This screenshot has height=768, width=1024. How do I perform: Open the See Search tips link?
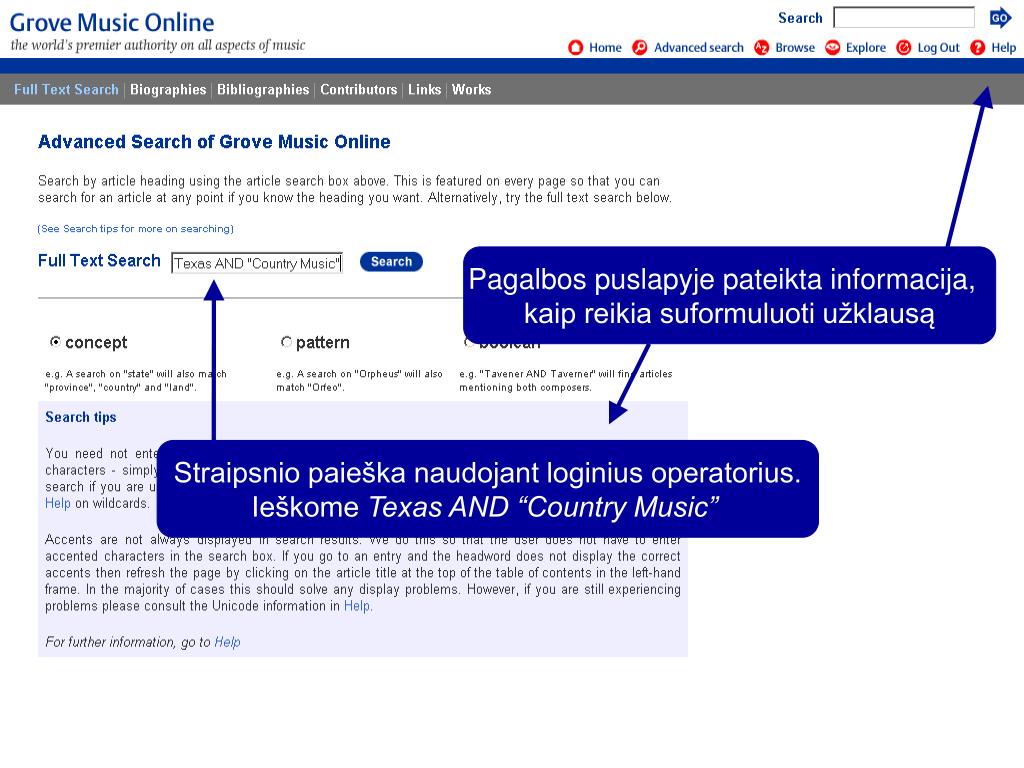135,229
